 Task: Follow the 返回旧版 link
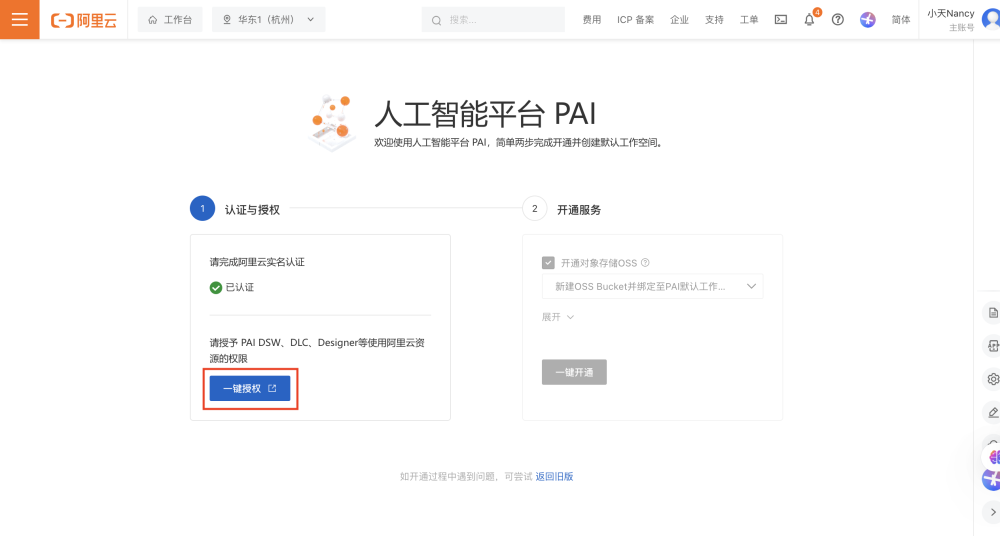pyautogui.click(x=554, y=476)
